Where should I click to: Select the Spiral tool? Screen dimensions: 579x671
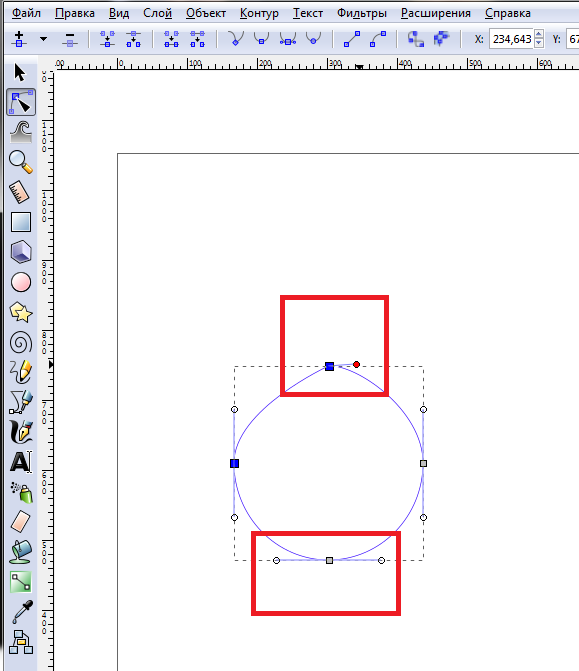point(21,343)
